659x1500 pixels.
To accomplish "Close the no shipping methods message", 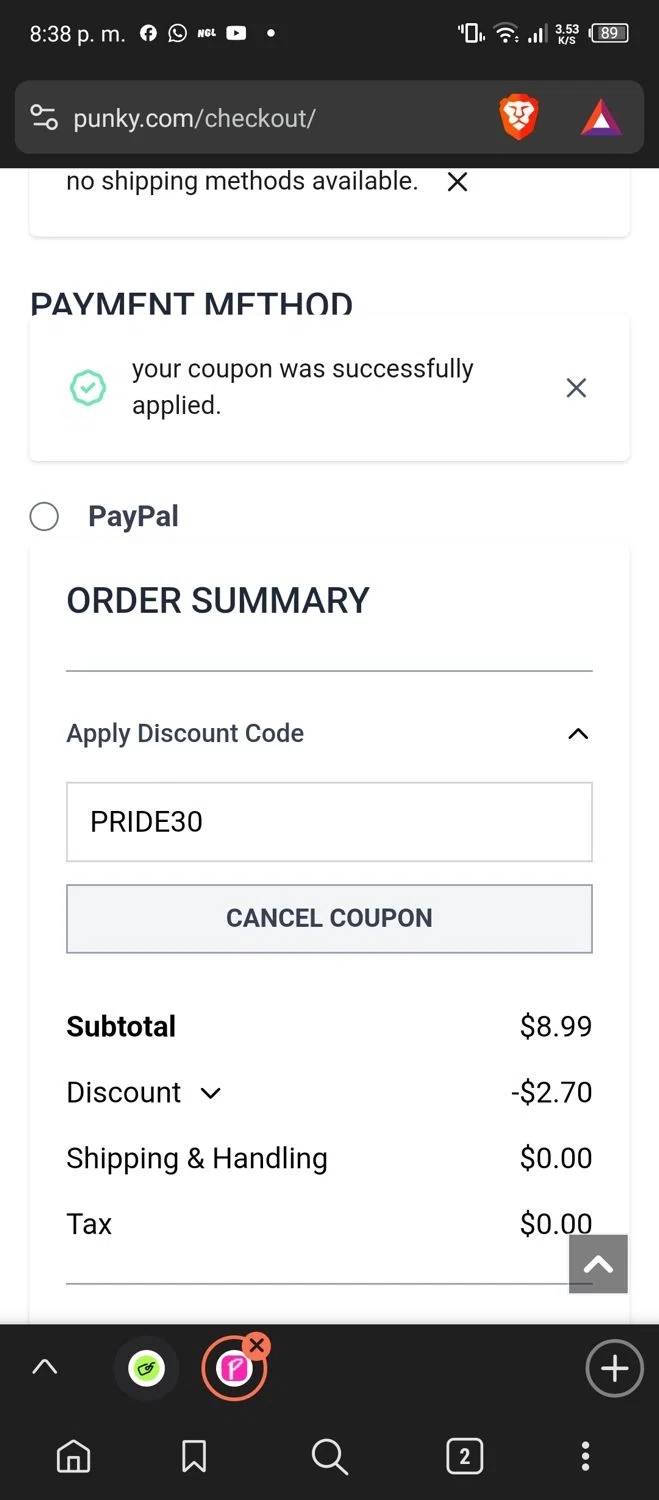I will [457, 182].
